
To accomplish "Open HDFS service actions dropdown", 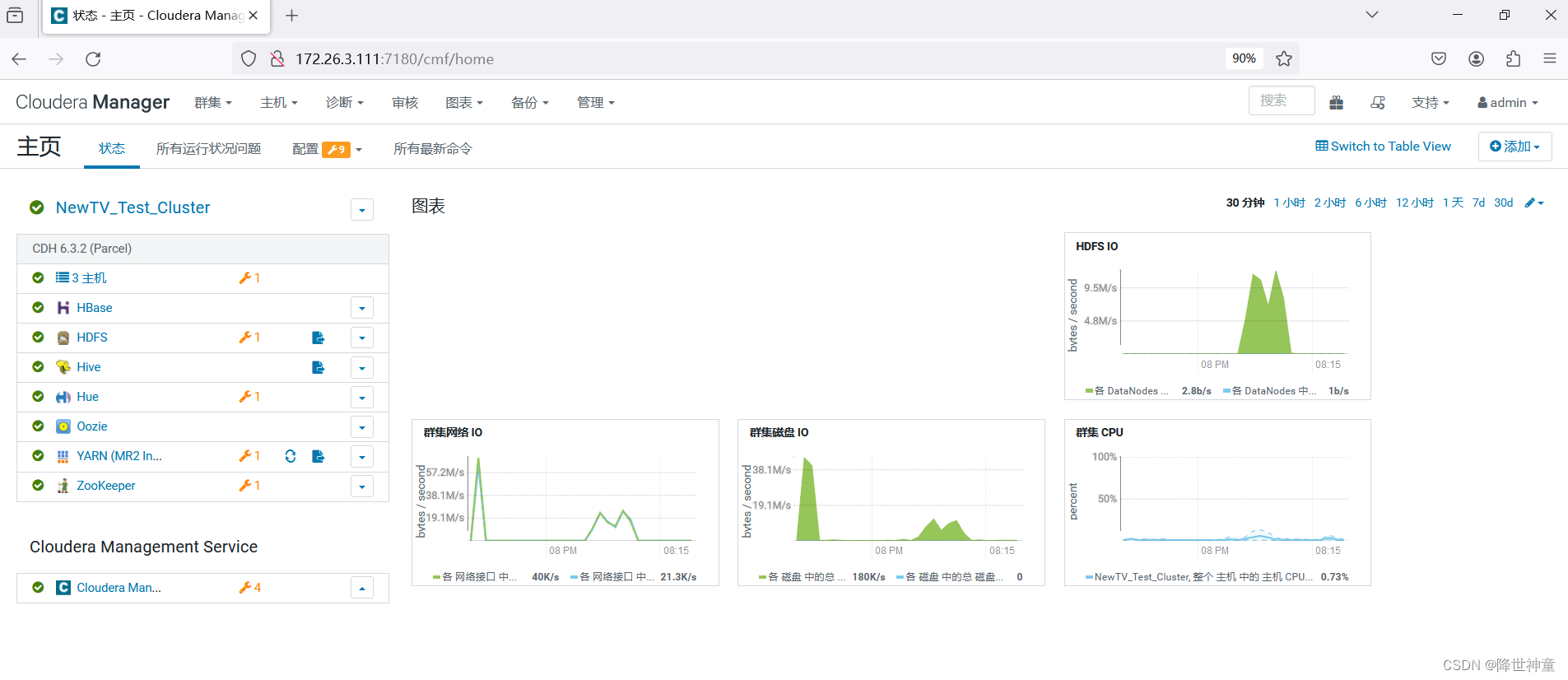I will pos(362,338).
